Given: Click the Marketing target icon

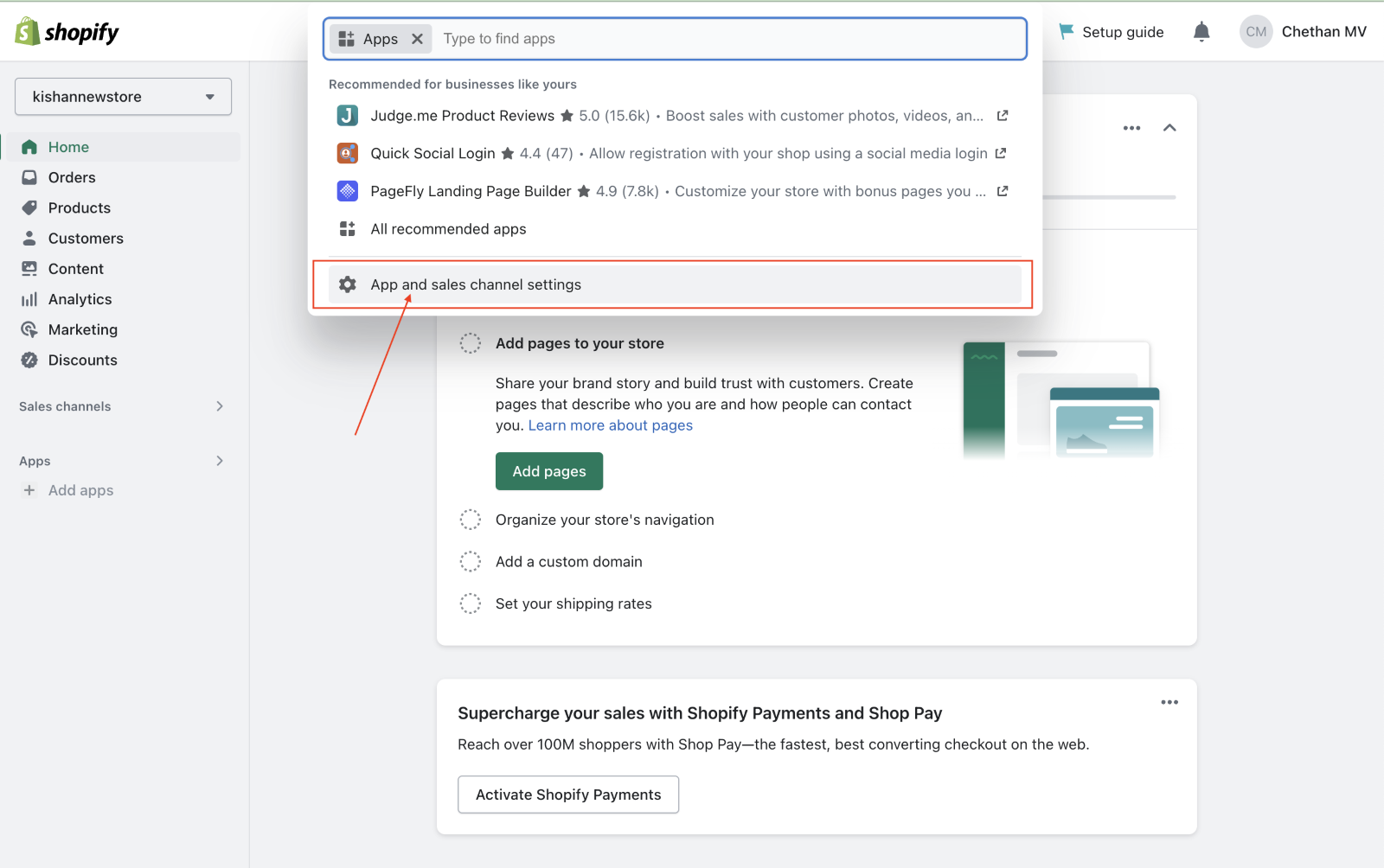Looking at the screenshot, I should click(29, 329).
